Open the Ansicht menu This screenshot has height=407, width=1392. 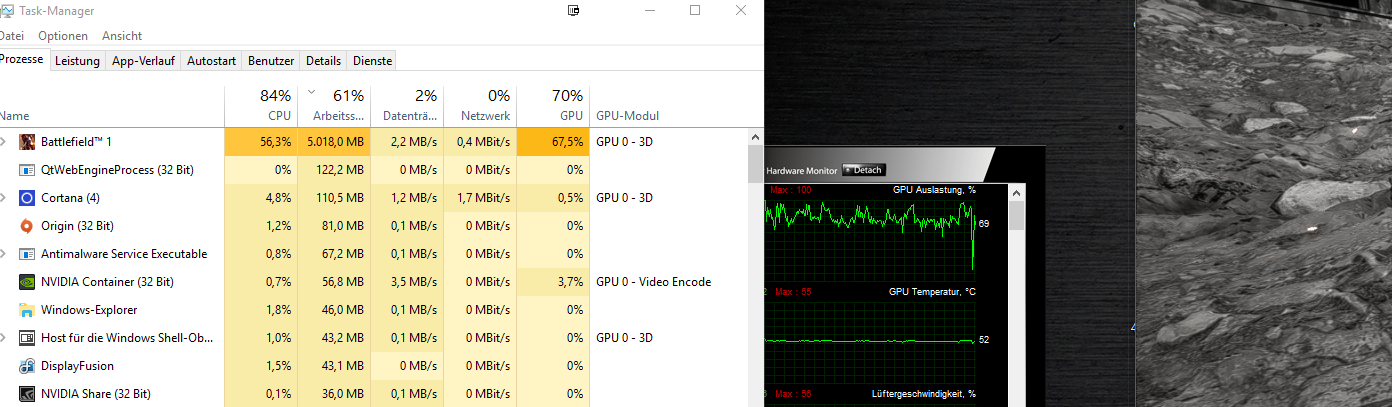pos(122,36)
